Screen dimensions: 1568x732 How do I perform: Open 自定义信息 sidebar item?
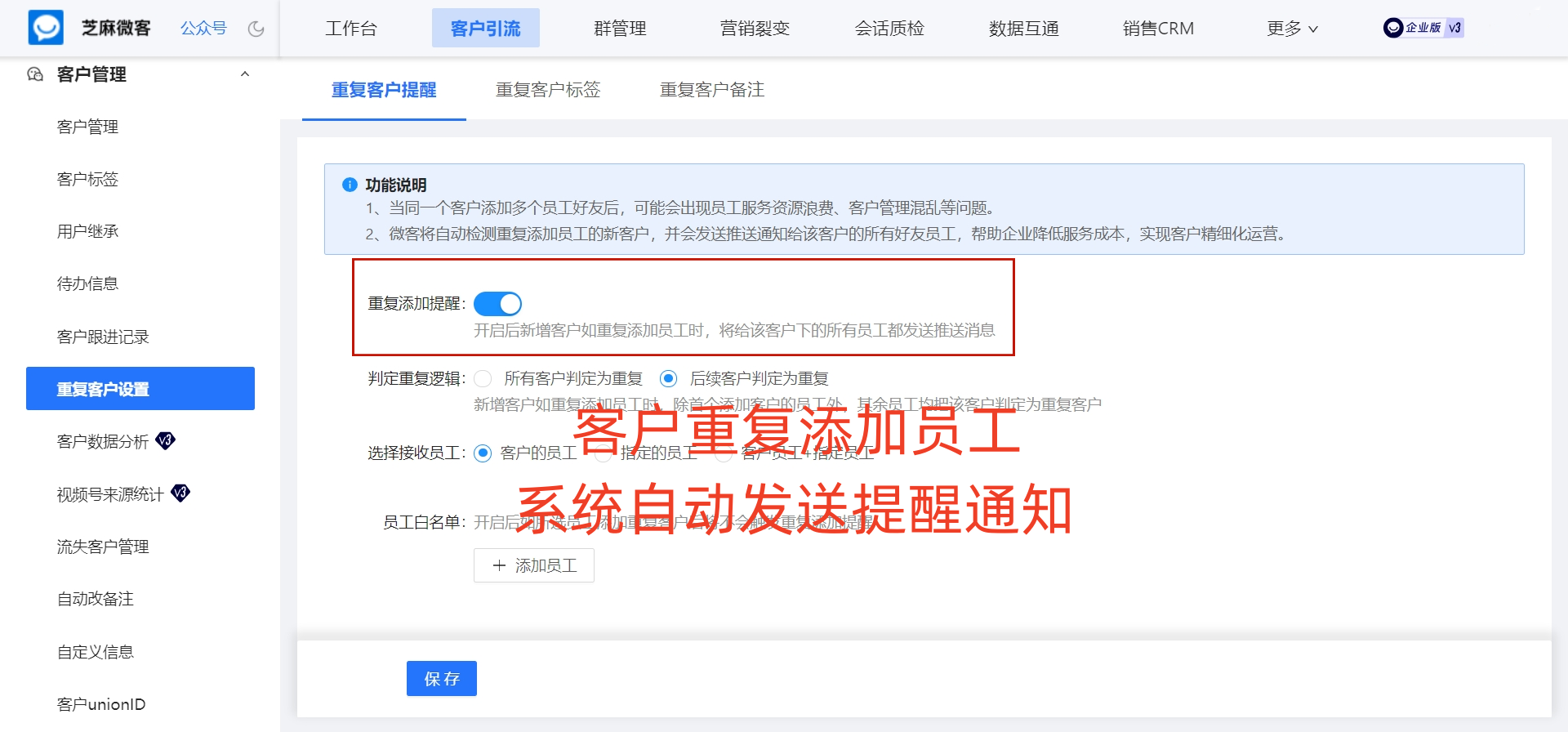tap(95, 652)
